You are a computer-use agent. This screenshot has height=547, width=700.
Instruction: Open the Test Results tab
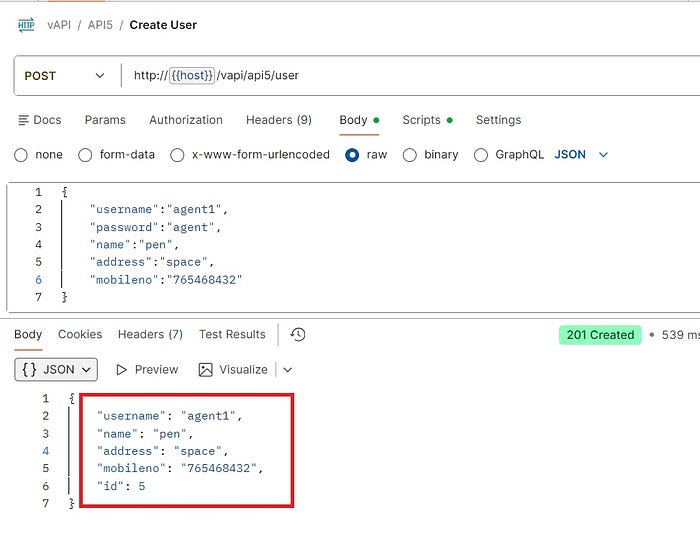232,334
